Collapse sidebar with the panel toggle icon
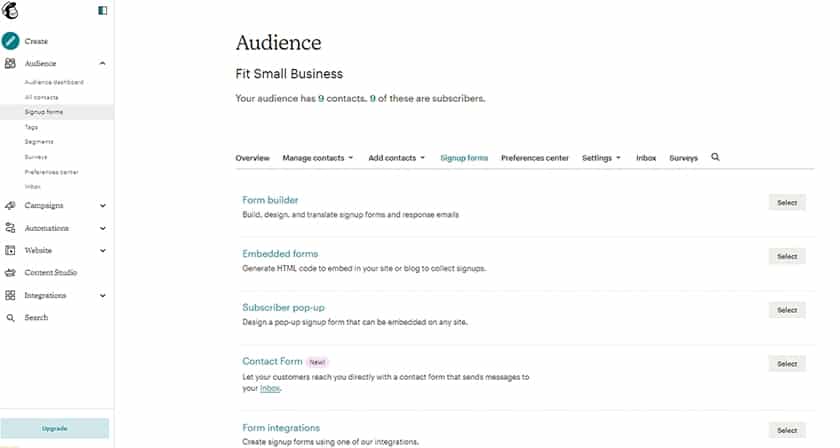The image size is (840, 448). [103, 11]
